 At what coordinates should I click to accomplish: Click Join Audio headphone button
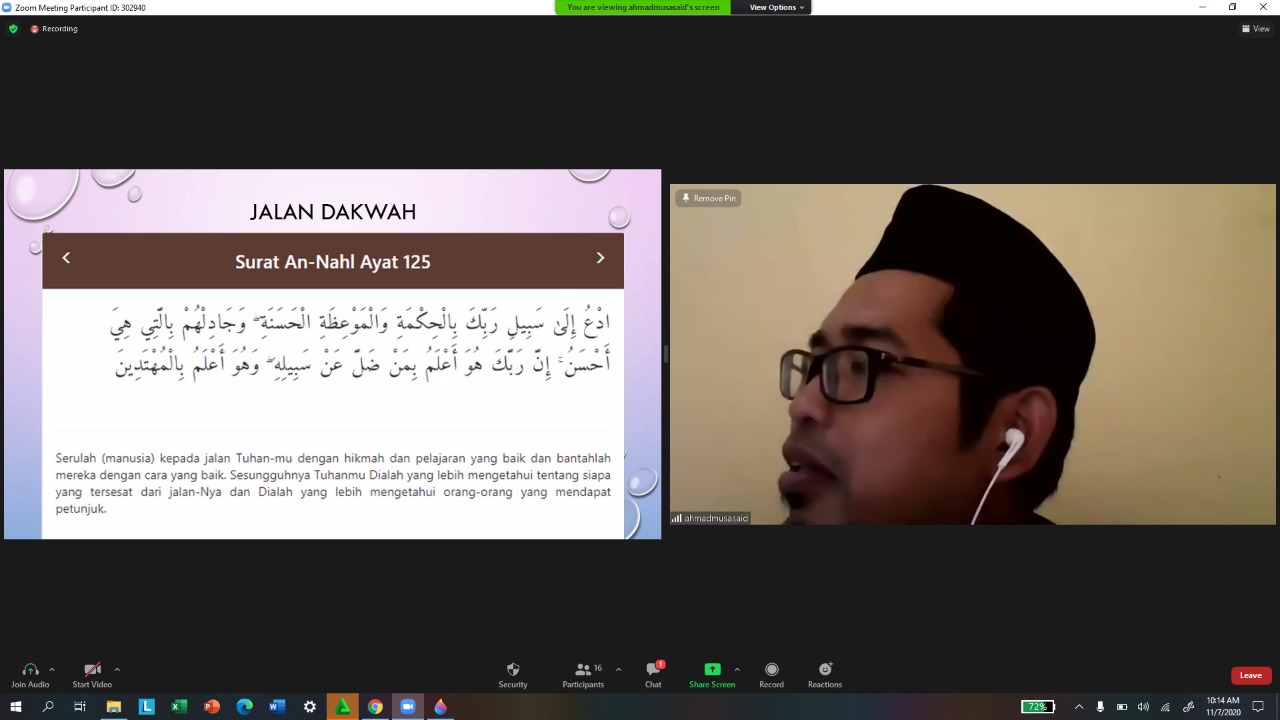coord(30,671)
